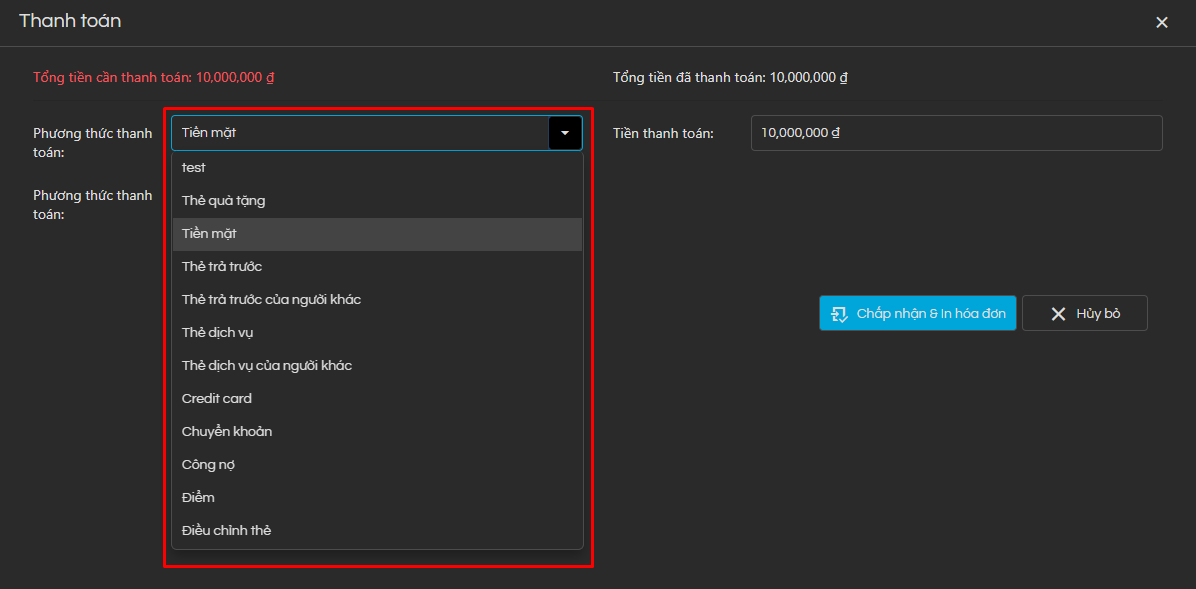The width and height of the screenshot is (1196, 589).
Task: Open the Tiền mặt payment method combo box
Action: (360, 133)
